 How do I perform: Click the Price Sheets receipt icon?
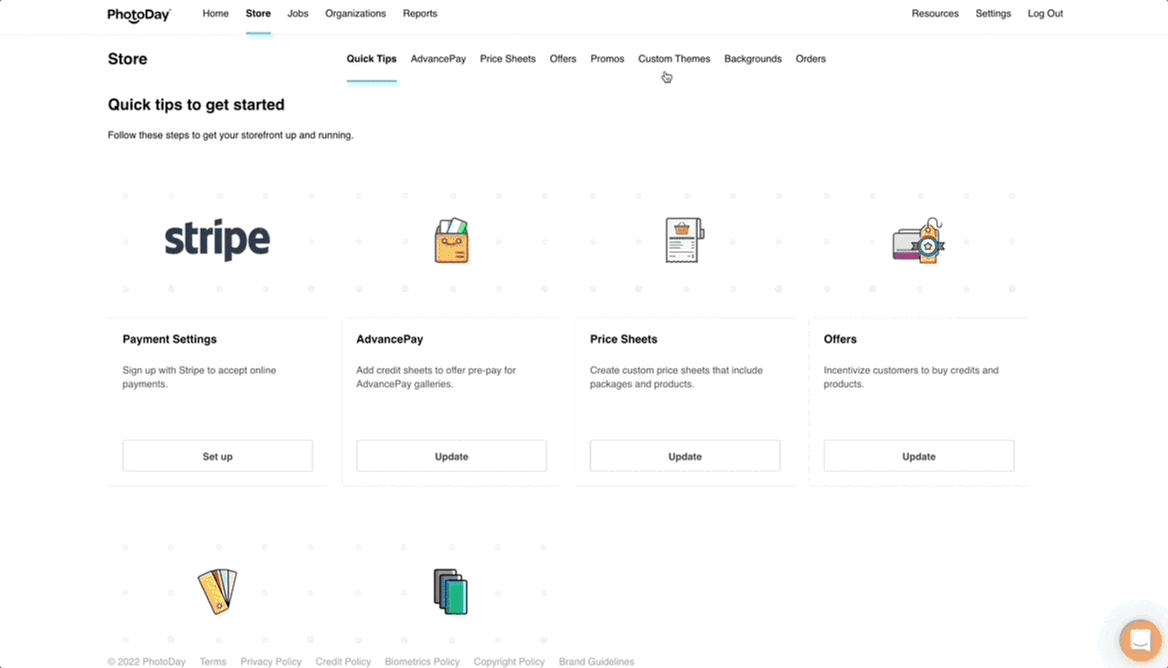click(x=685, y=241)
